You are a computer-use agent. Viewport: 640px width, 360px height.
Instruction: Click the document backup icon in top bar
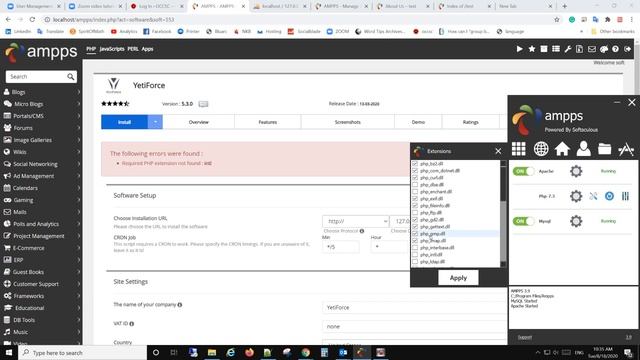pyautogui.click(x=580, y=49)
